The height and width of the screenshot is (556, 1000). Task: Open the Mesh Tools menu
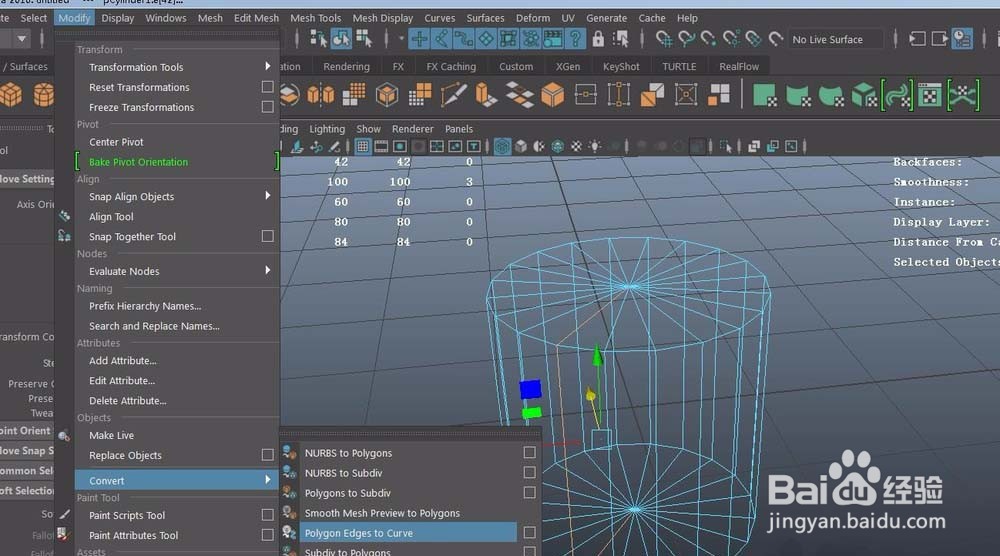click(x=316, y=18)
